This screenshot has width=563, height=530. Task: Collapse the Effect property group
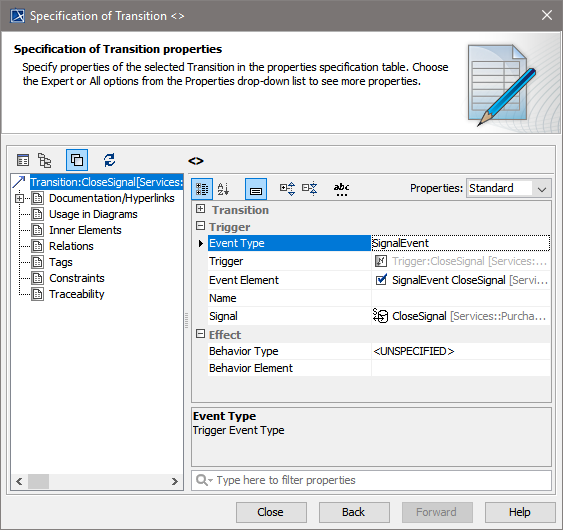(200, 334)
